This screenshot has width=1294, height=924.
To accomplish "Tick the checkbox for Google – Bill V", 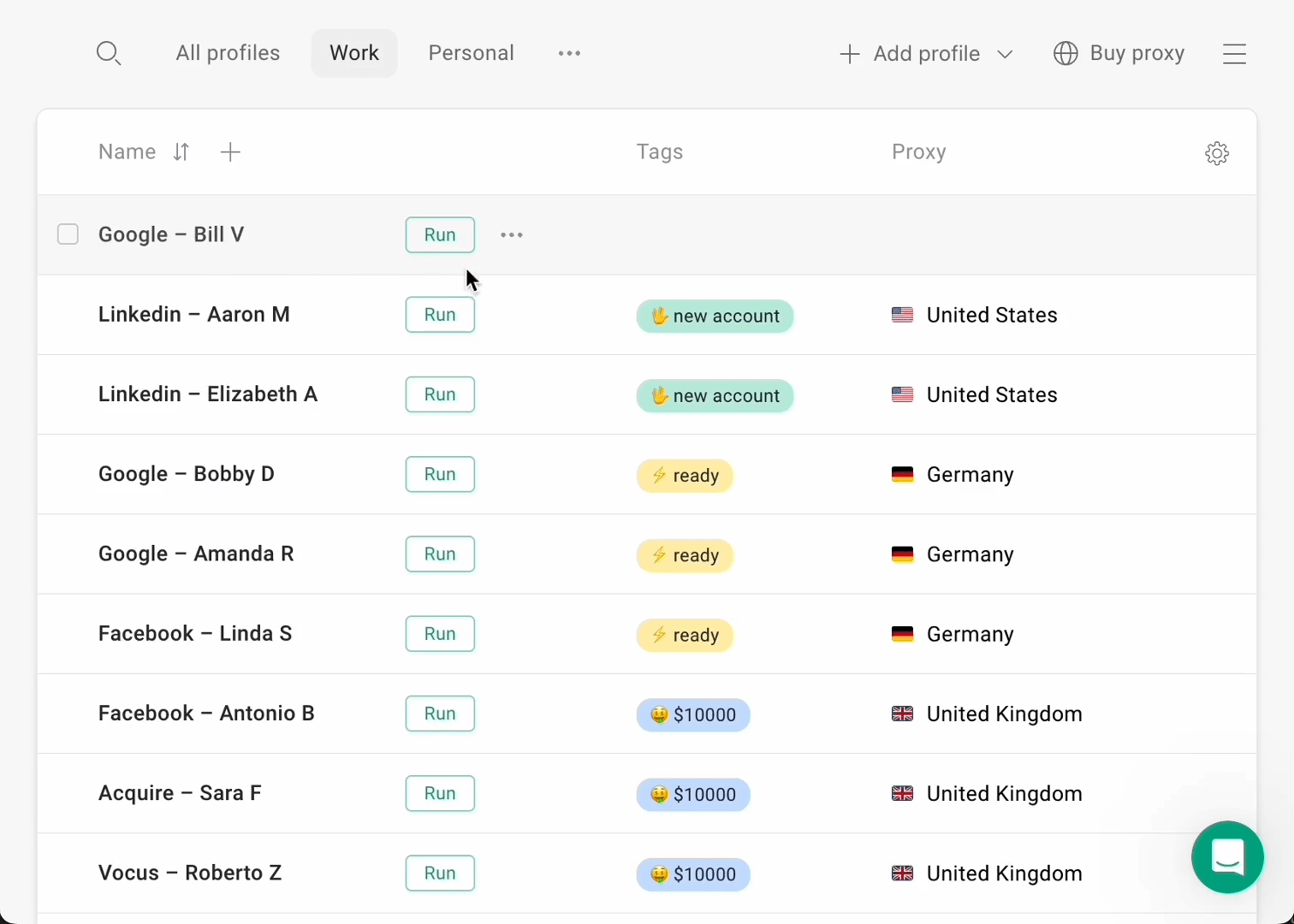I will pos(68,234).
